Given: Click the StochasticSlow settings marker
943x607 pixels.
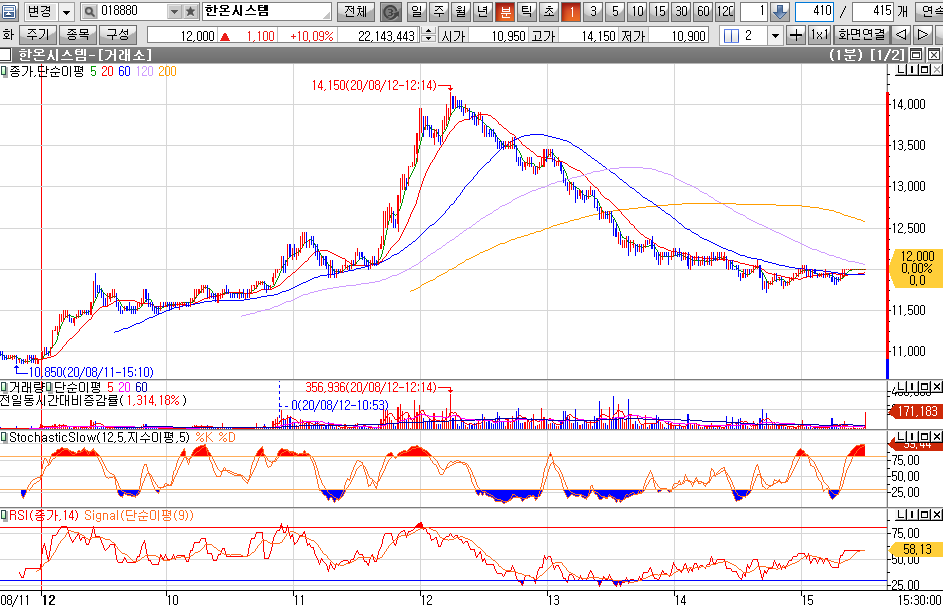Looking at the screenshot, I should click(4, 437).
